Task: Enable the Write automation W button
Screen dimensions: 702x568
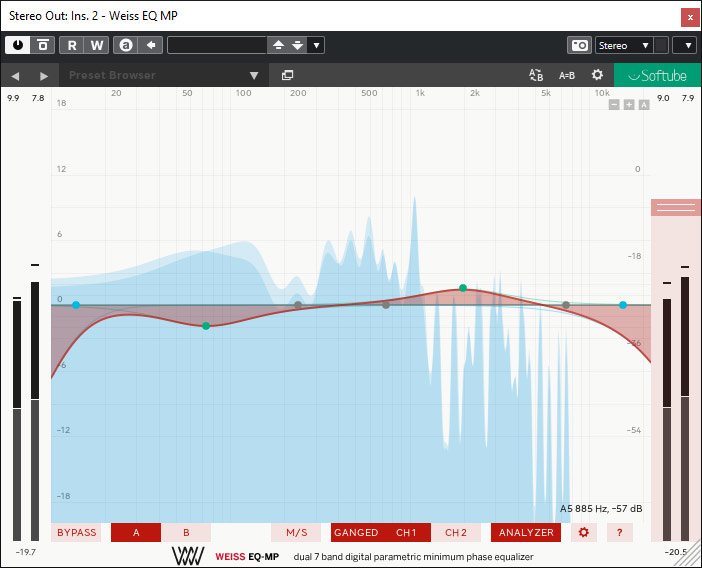Action: (97, 45)
